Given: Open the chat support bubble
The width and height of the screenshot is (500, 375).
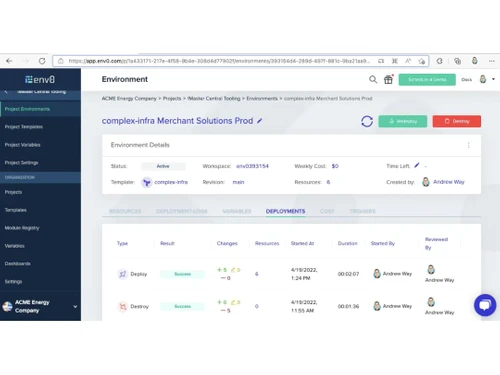Looking at the screenshot, I should [485, 305].
